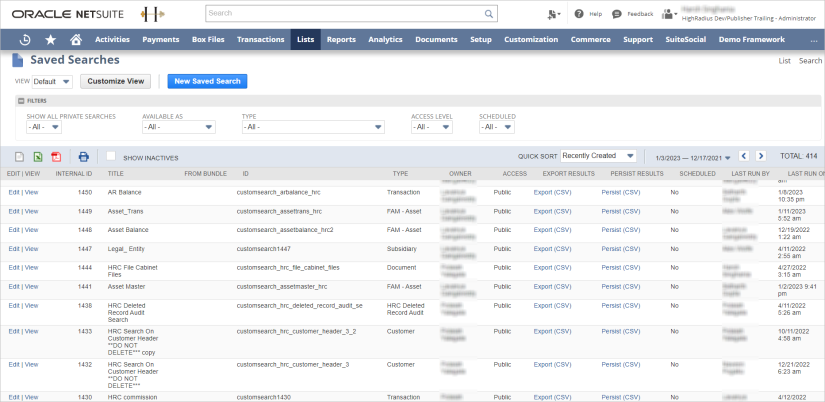Click the Feedback speech bubble icon
This screenshot has width=825, height=402.
617,14
